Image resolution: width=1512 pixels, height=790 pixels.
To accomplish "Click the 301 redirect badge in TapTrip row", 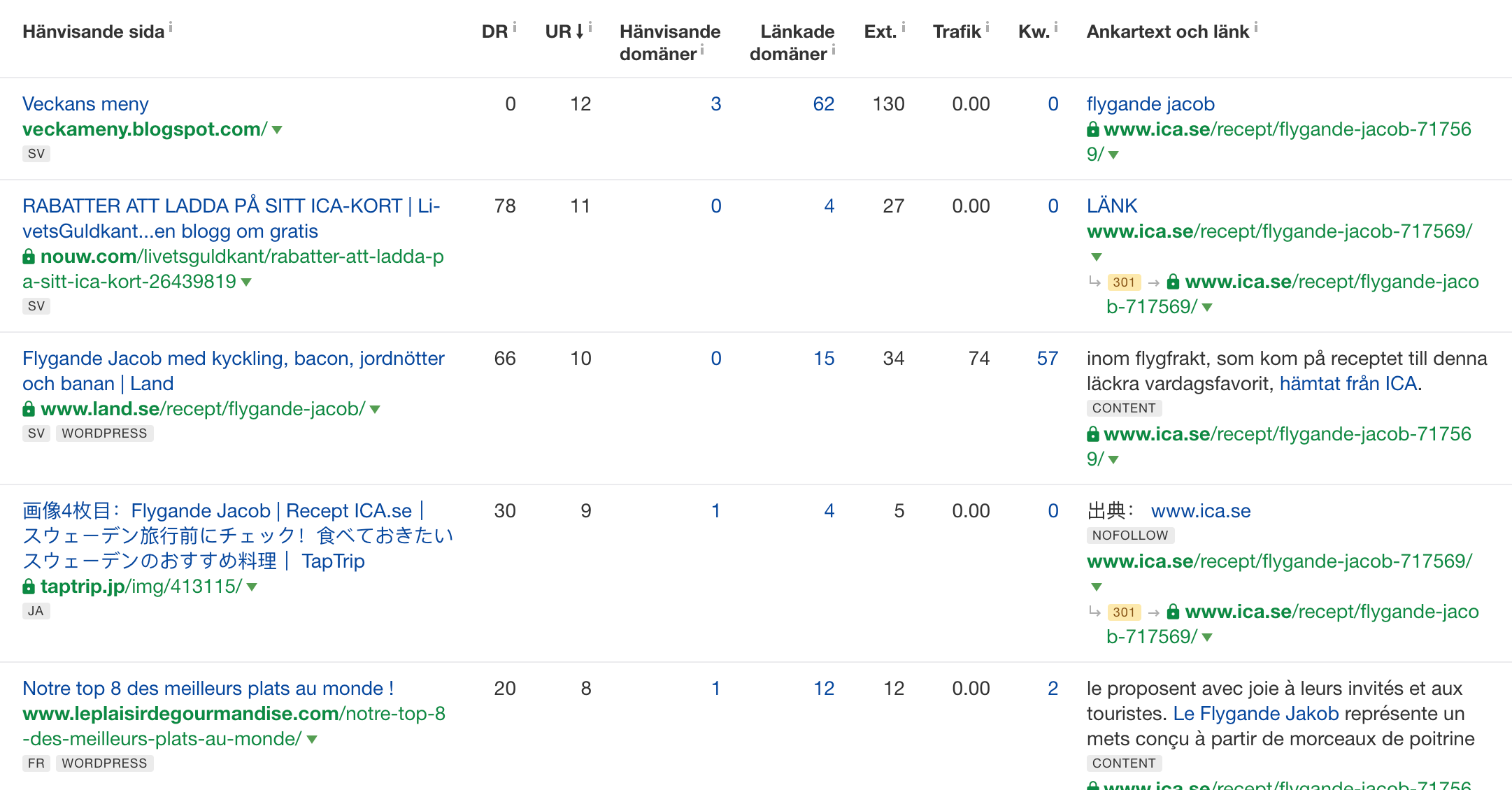I will (1124, 612).
